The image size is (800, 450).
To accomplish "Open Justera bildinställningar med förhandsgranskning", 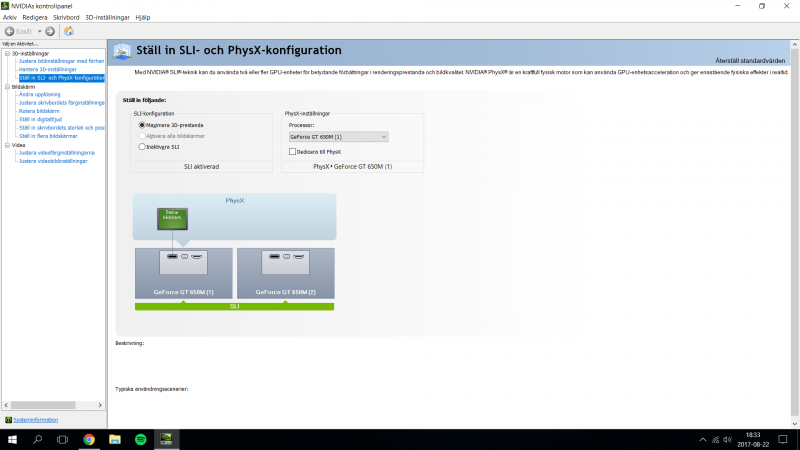I will click(x=61, y=61).
